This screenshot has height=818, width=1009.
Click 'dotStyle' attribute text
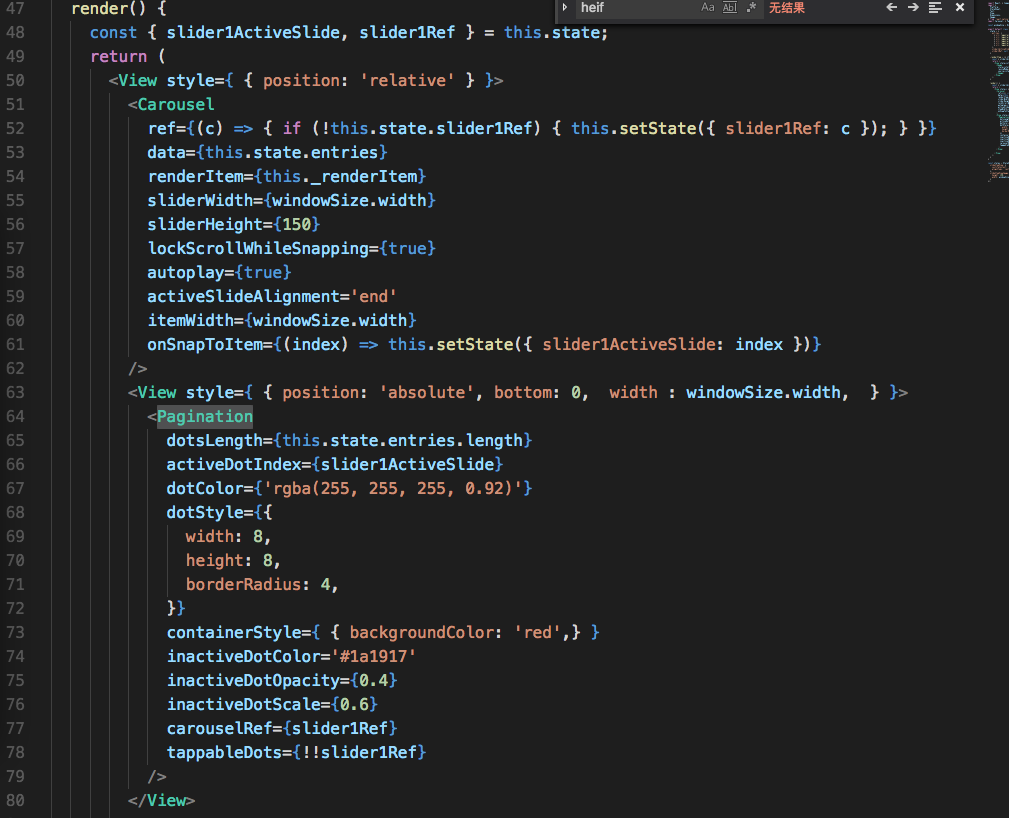(x=205, y=512)
